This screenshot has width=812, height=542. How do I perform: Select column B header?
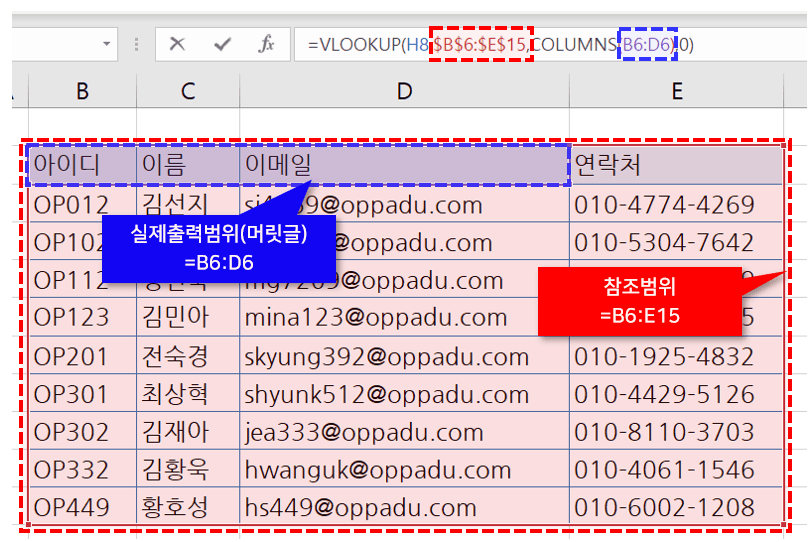click(82, 91)
